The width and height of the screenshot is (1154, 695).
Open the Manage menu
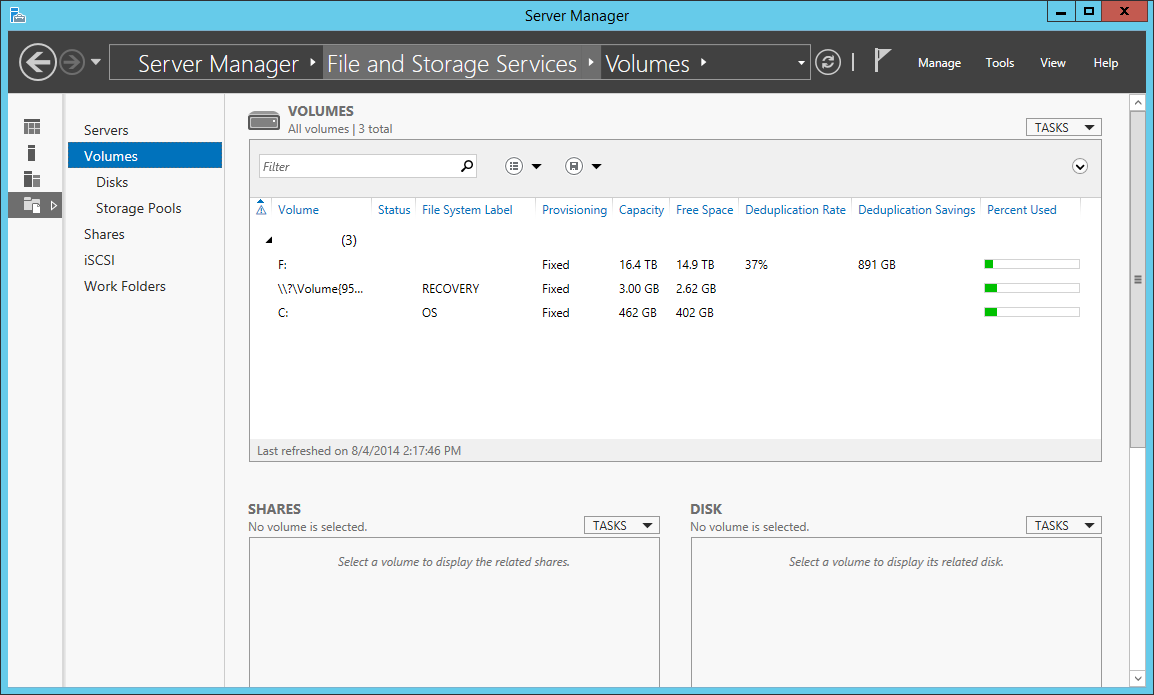click(939, 62)
